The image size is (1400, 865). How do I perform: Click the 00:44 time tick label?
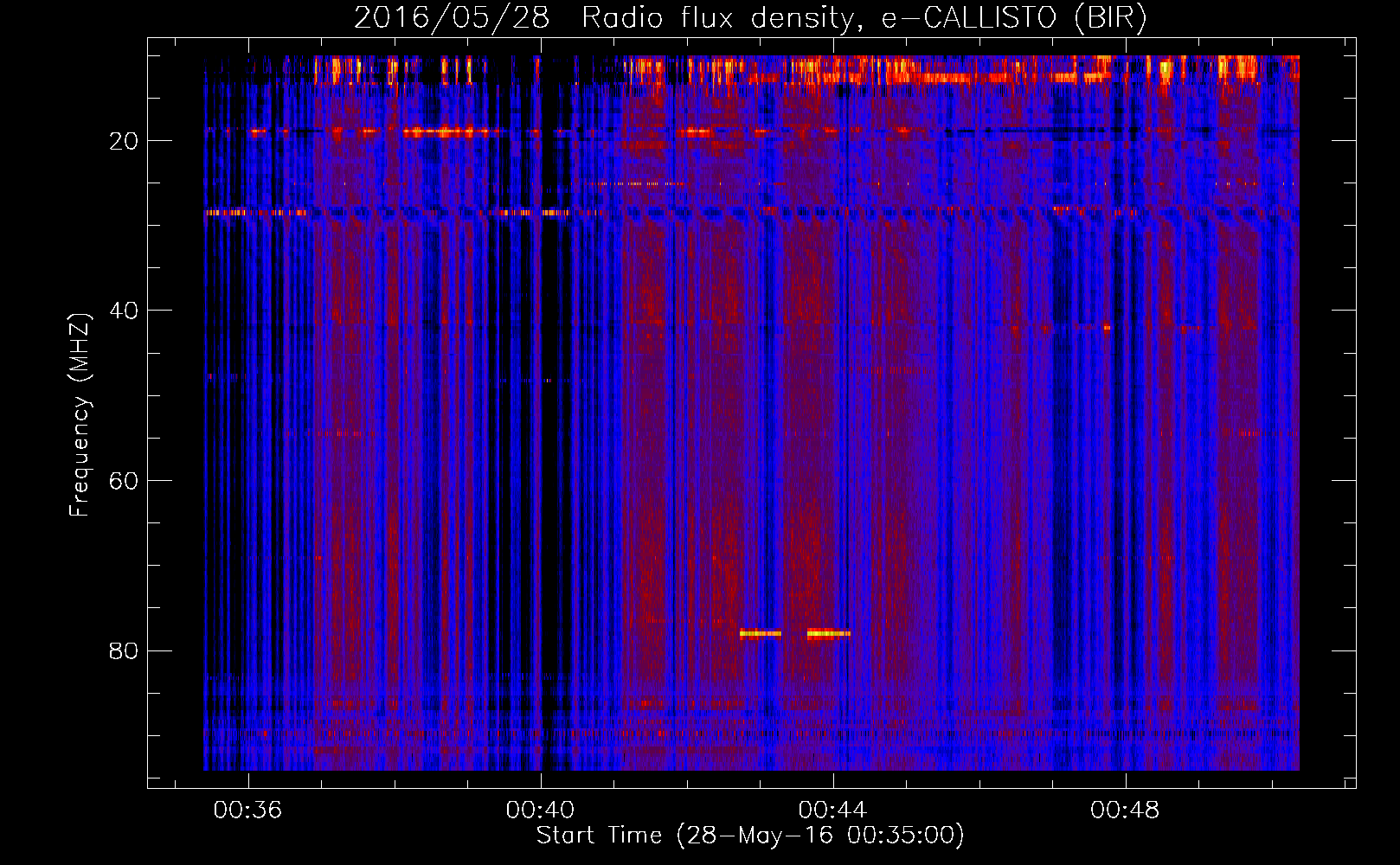pos(833,811)
